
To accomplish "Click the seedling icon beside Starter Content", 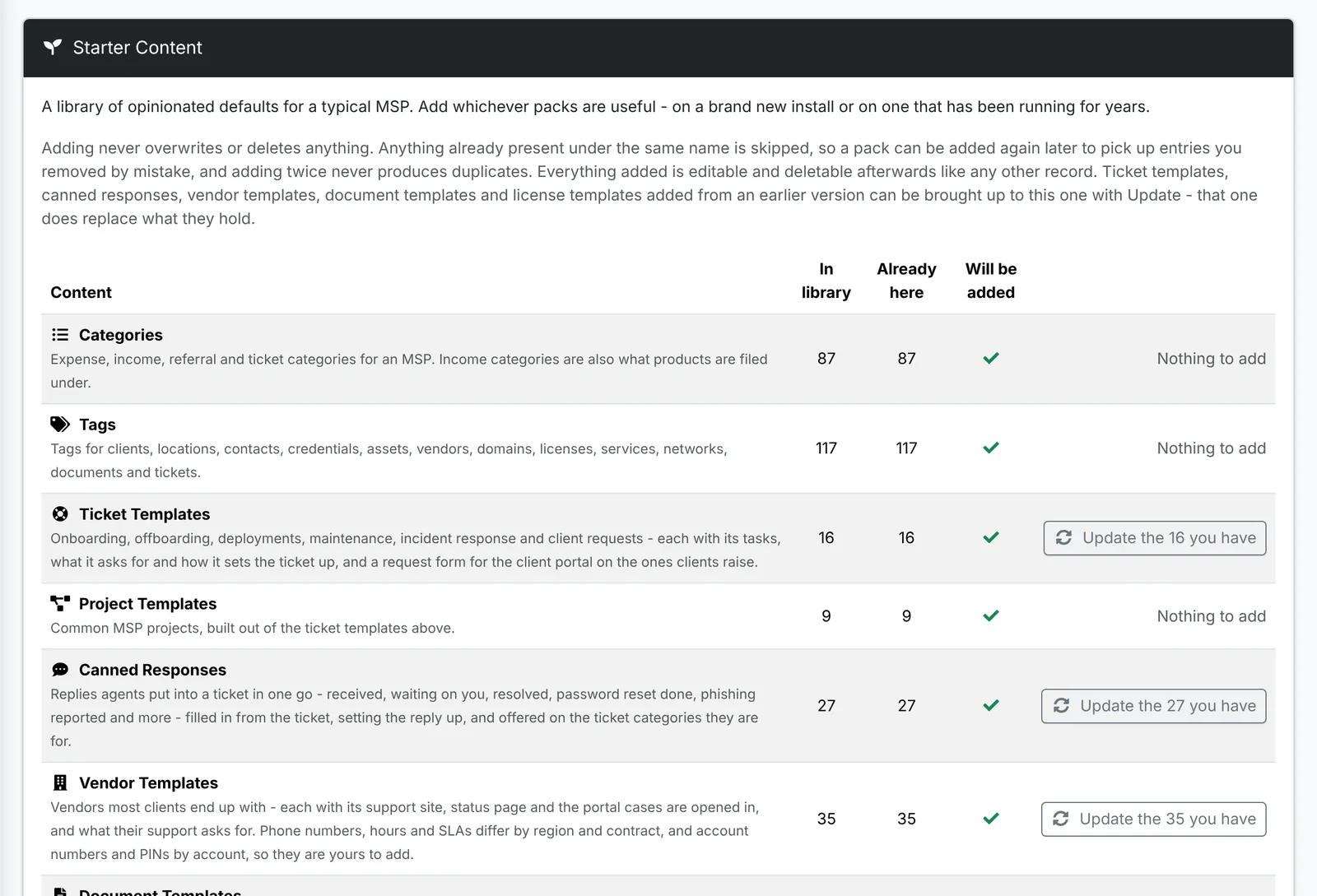I will pos(53,47).
